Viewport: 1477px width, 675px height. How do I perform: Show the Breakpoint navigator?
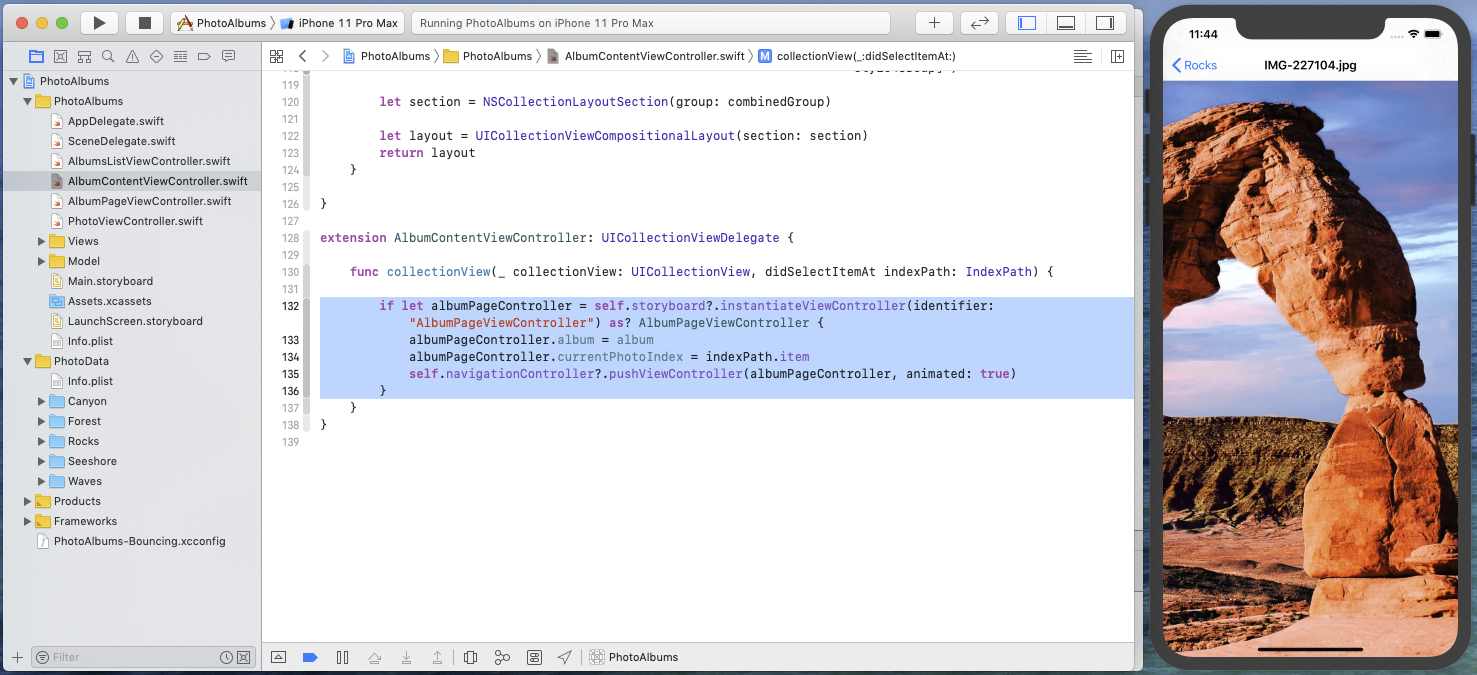tap(205, 56)
